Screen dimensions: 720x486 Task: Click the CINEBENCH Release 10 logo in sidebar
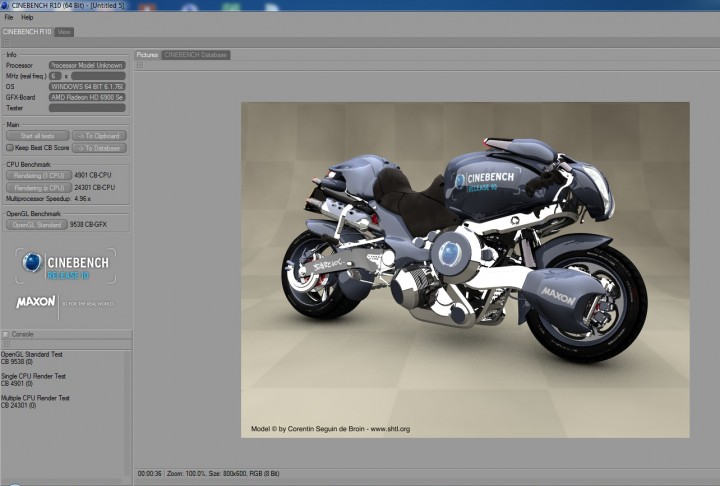(66, 266)
